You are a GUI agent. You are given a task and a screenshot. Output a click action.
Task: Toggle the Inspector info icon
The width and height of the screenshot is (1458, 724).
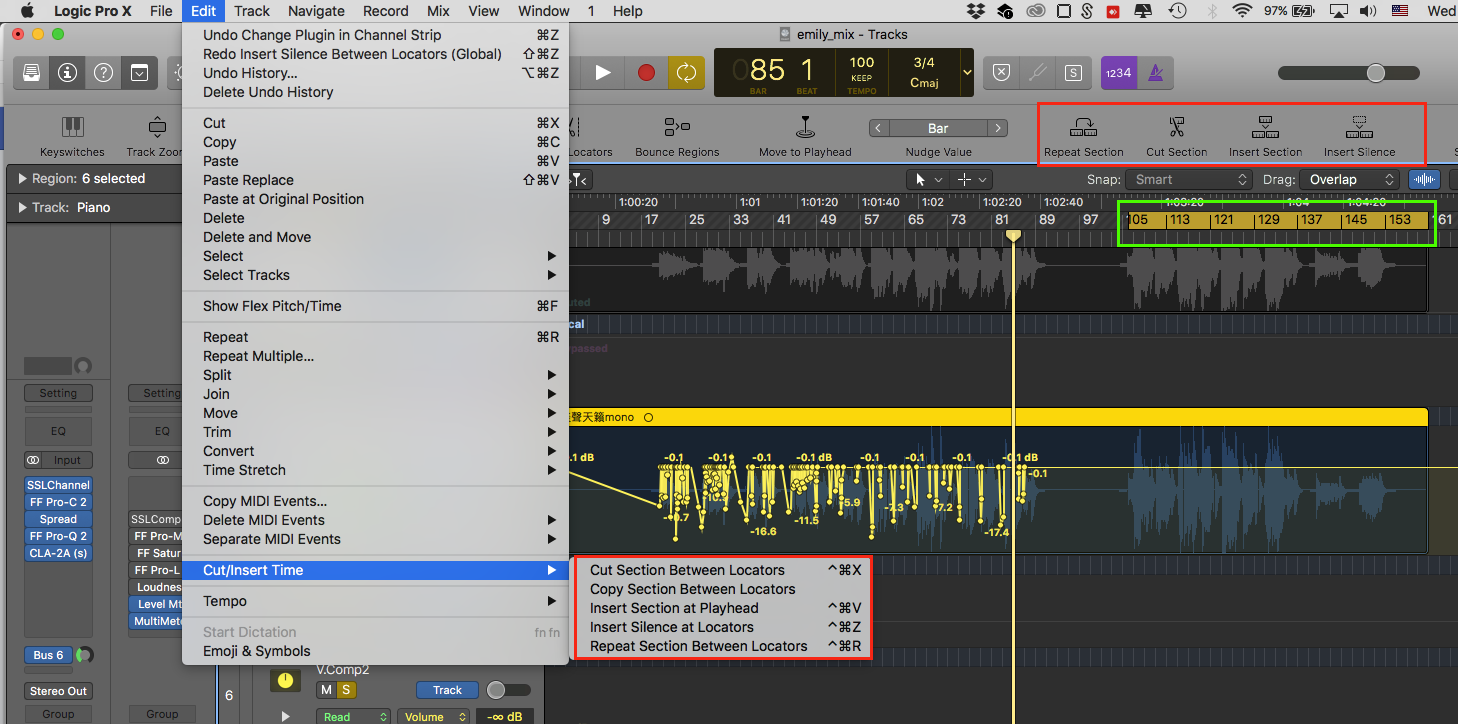coord(67,73)
